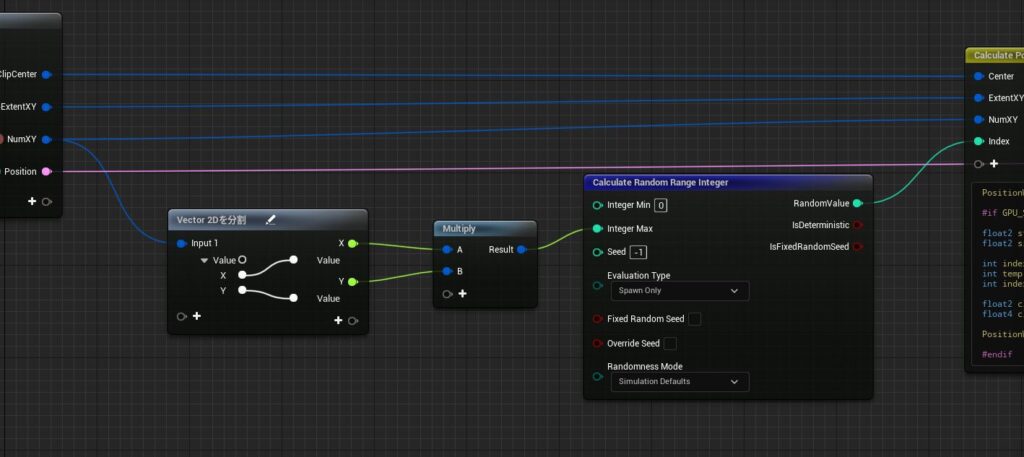Edit the Seed value field showing -1
This screenshot has height=457, width=1024.
coord(639,252)
